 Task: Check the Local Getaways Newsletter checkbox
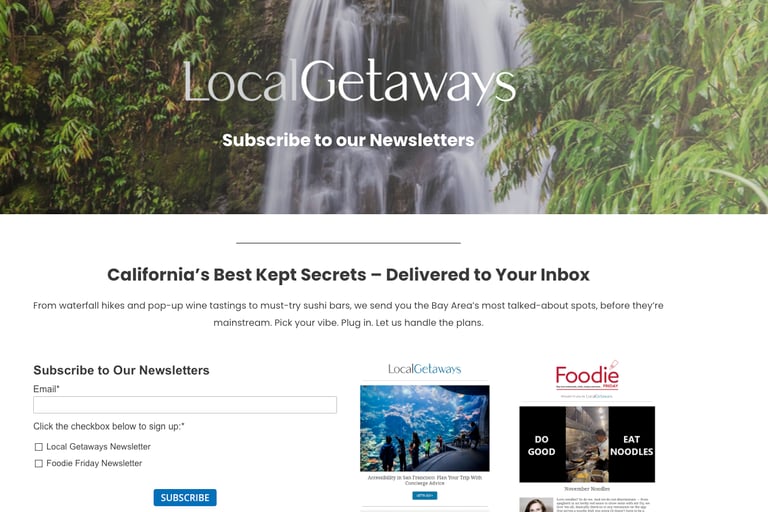pos(39,447)
